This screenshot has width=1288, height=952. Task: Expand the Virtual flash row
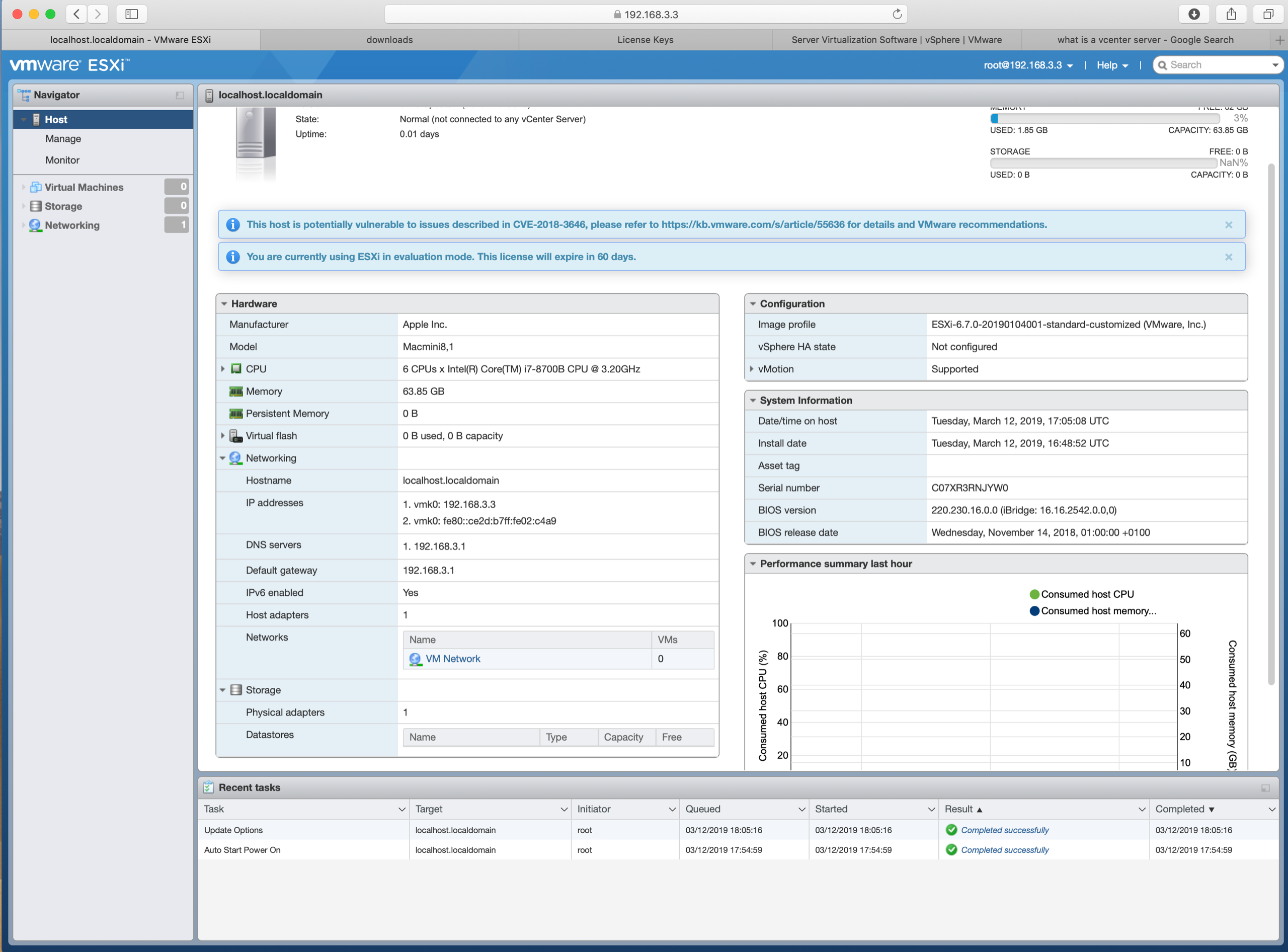[x=223, y=436]
